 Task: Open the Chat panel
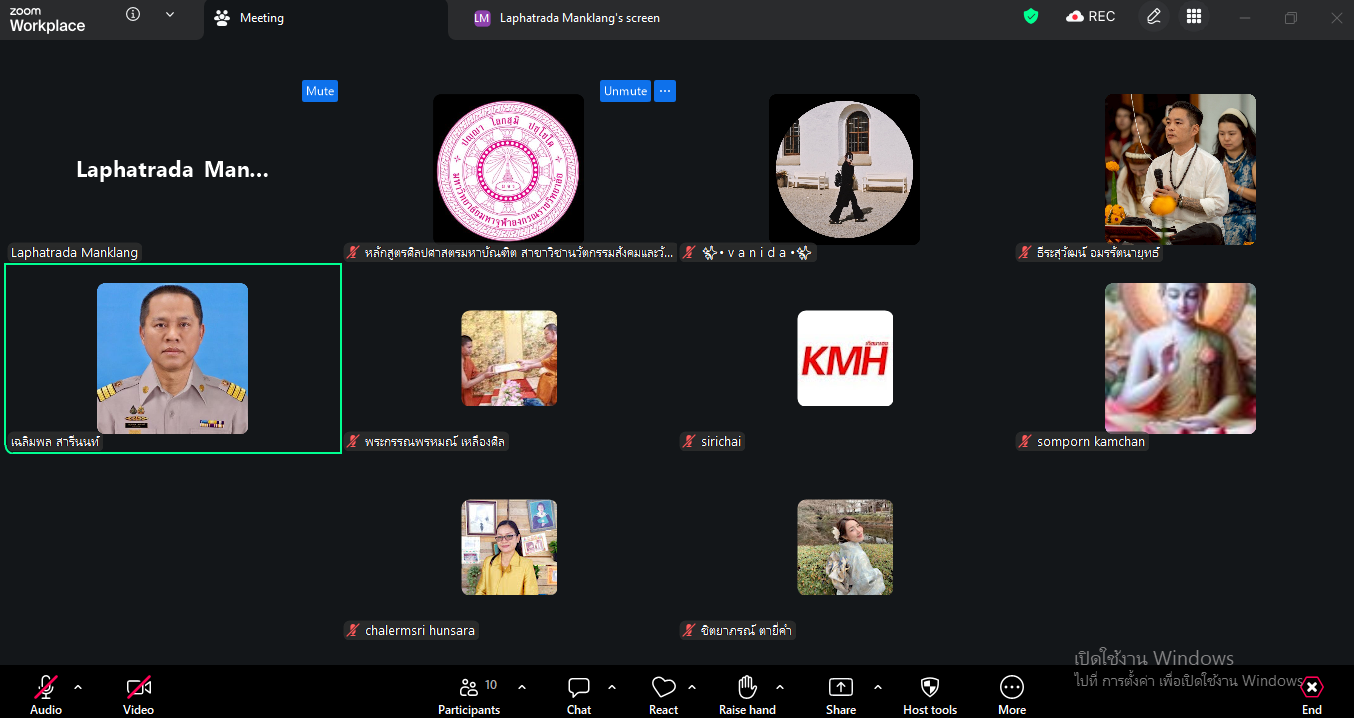point(578,688)
